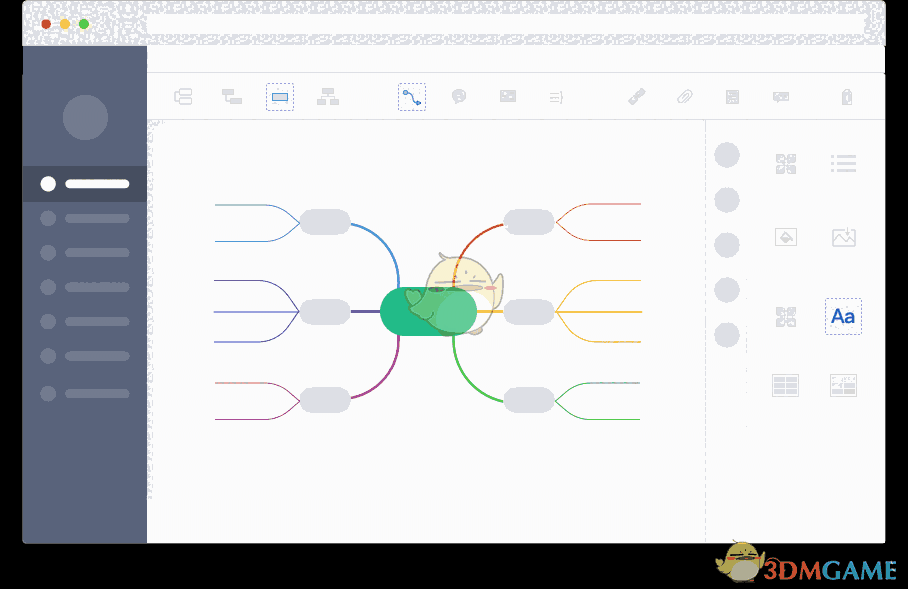
Task: Open the label callout toolbar icon
Action: (781, 97)
